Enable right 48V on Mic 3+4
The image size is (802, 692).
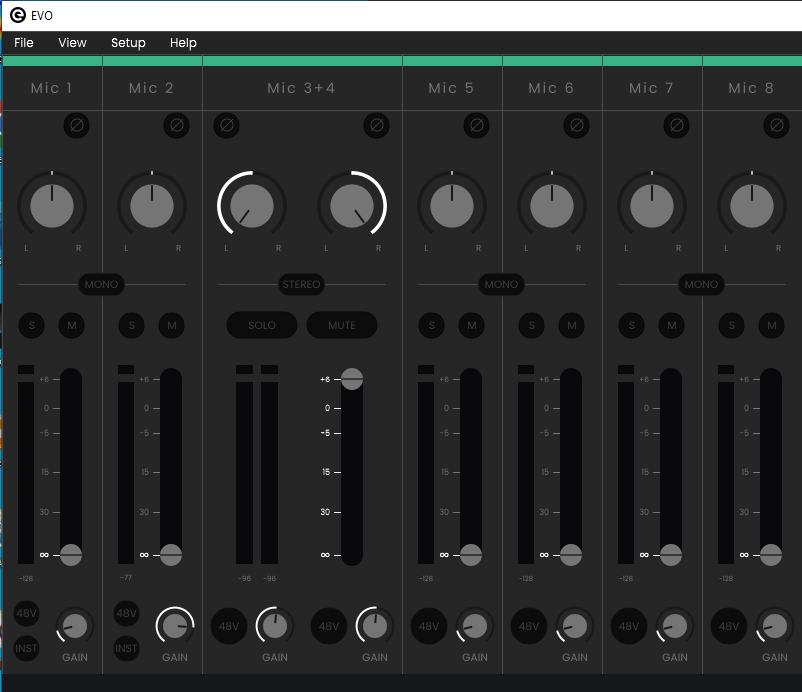point(329,626)
